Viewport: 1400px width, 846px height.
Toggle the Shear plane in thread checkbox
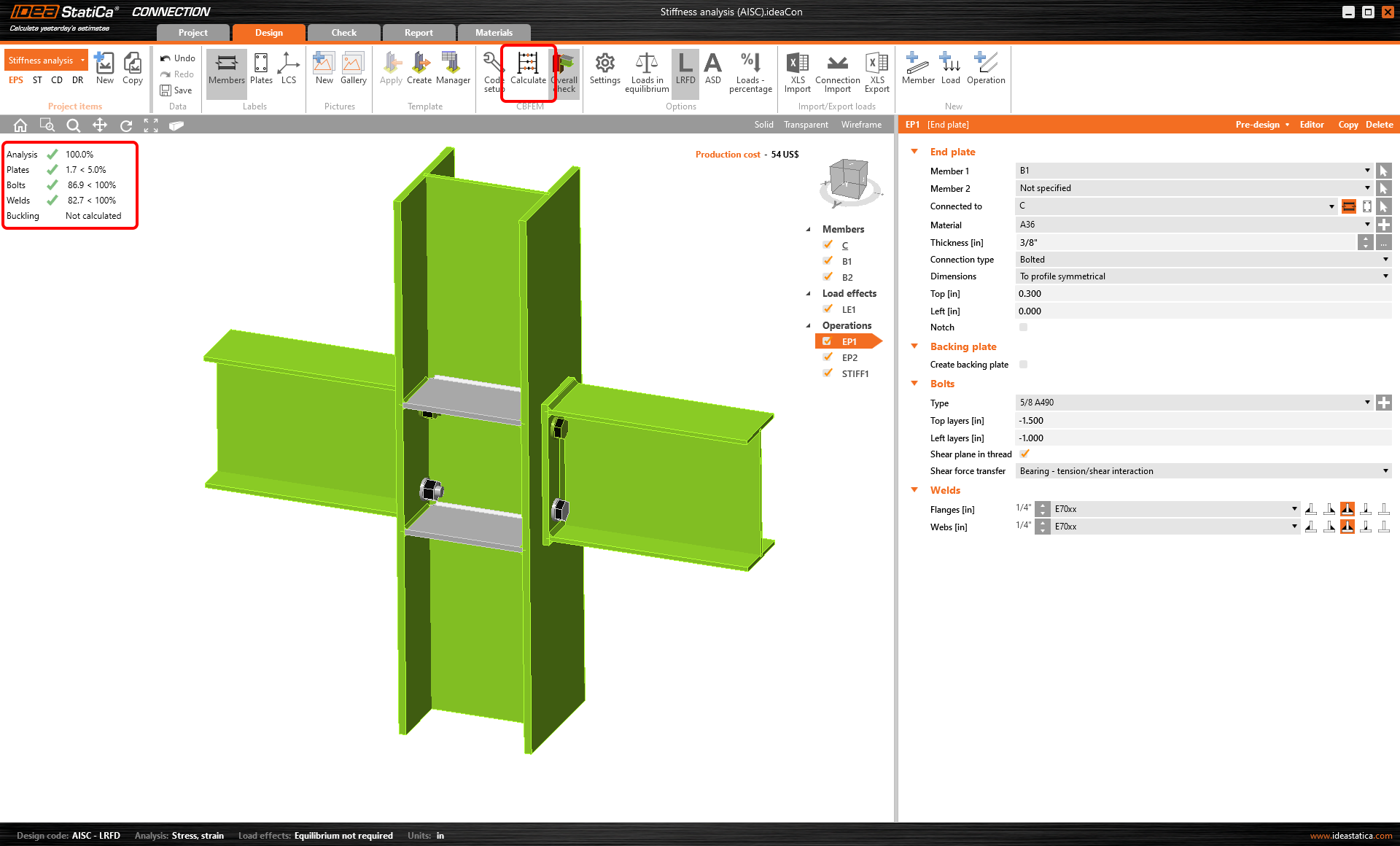1024,454
